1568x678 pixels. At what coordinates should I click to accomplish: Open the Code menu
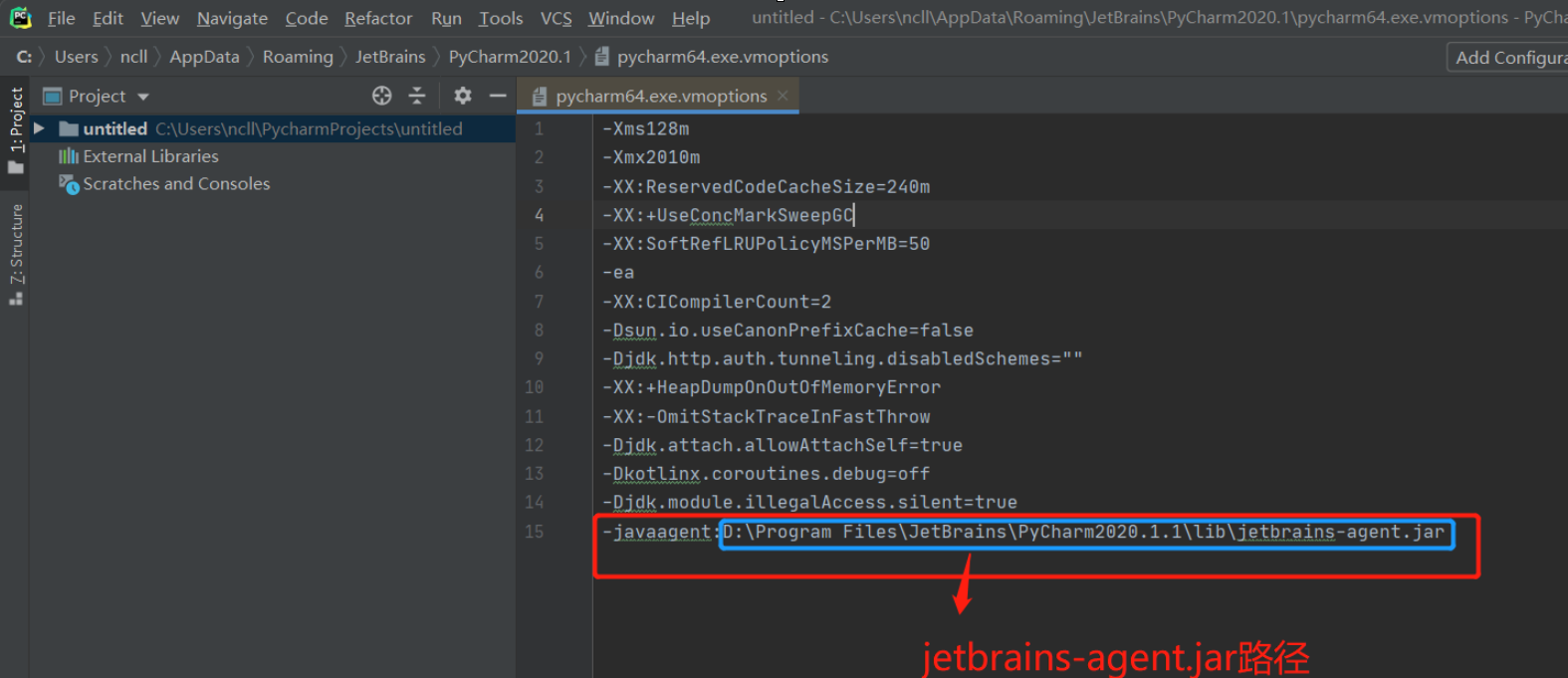(306, 18)
